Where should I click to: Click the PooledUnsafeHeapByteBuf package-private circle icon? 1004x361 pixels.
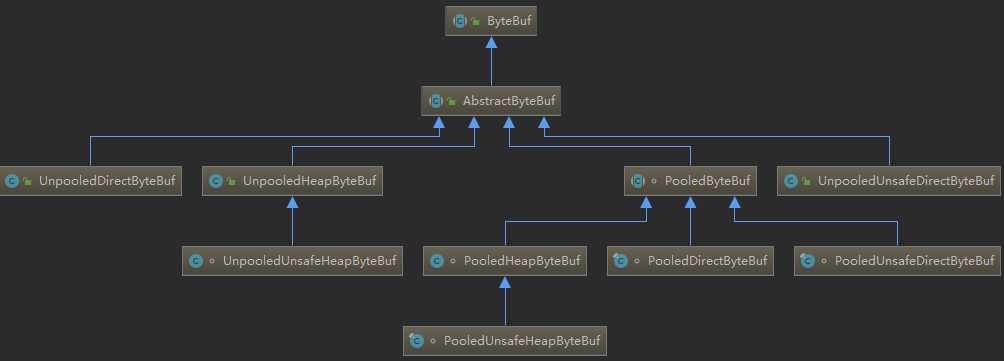click(433, 341)
